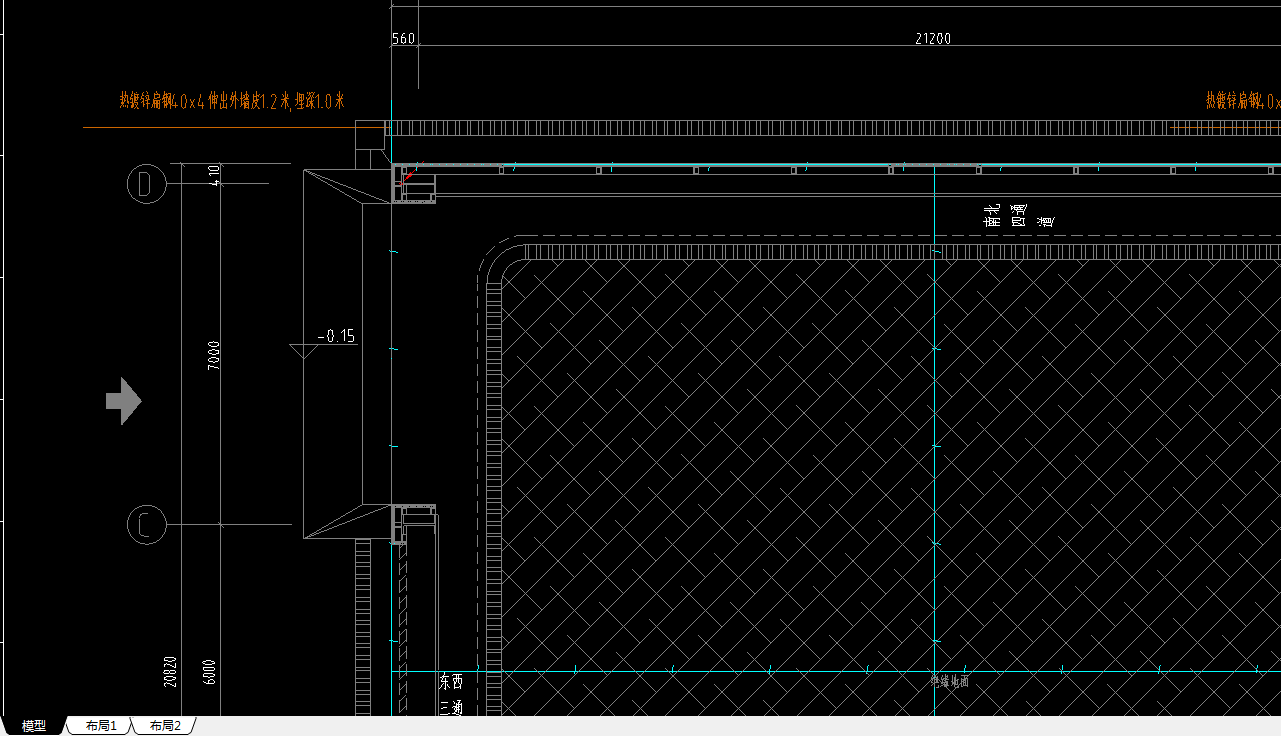Image resolution: width=1281 pixels, height=736 pixels.
Task: Select the 7000 vertical dimension text
Action: click(x=213, y=355)
